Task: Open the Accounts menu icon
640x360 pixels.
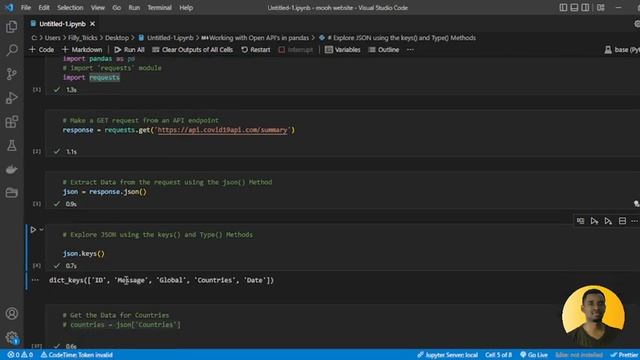Action: [x=11, y=313]
